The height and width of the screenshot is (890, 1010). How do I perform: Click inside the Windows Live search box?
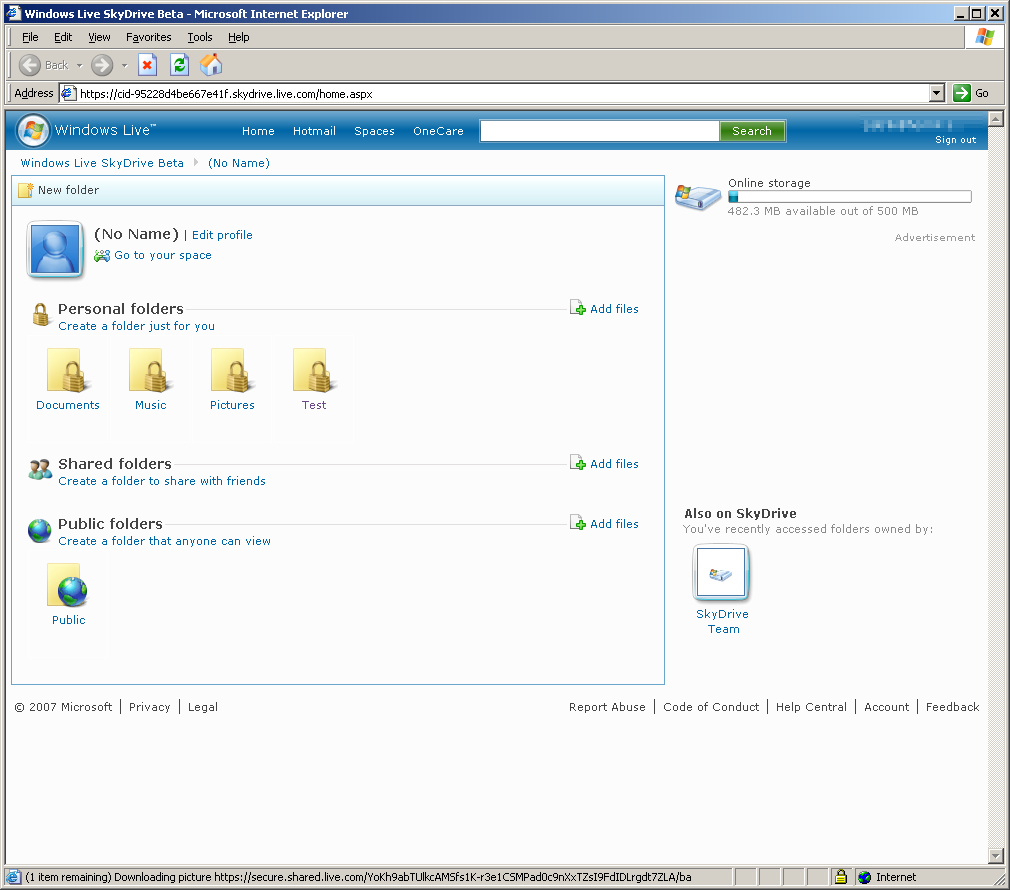pos(600,131)
